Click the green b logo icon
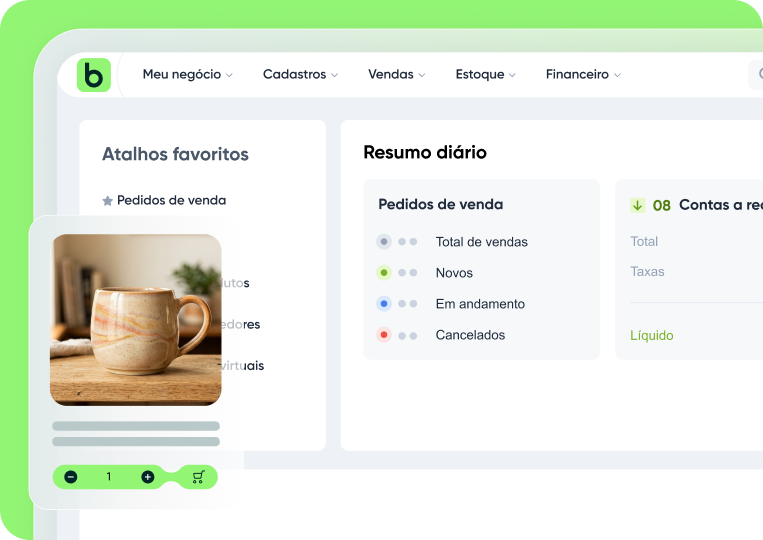This screenshot has width=763, height=540. (x=94, y=75)
